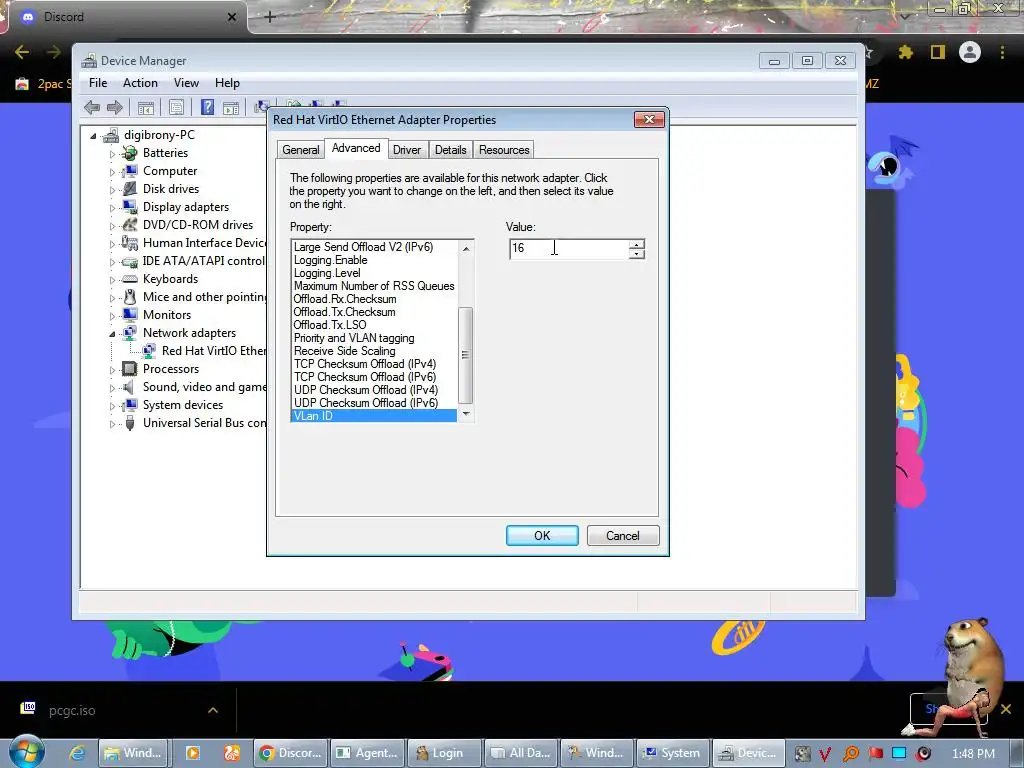Click the speaker volume tray icon

click(x=923, y=754)
